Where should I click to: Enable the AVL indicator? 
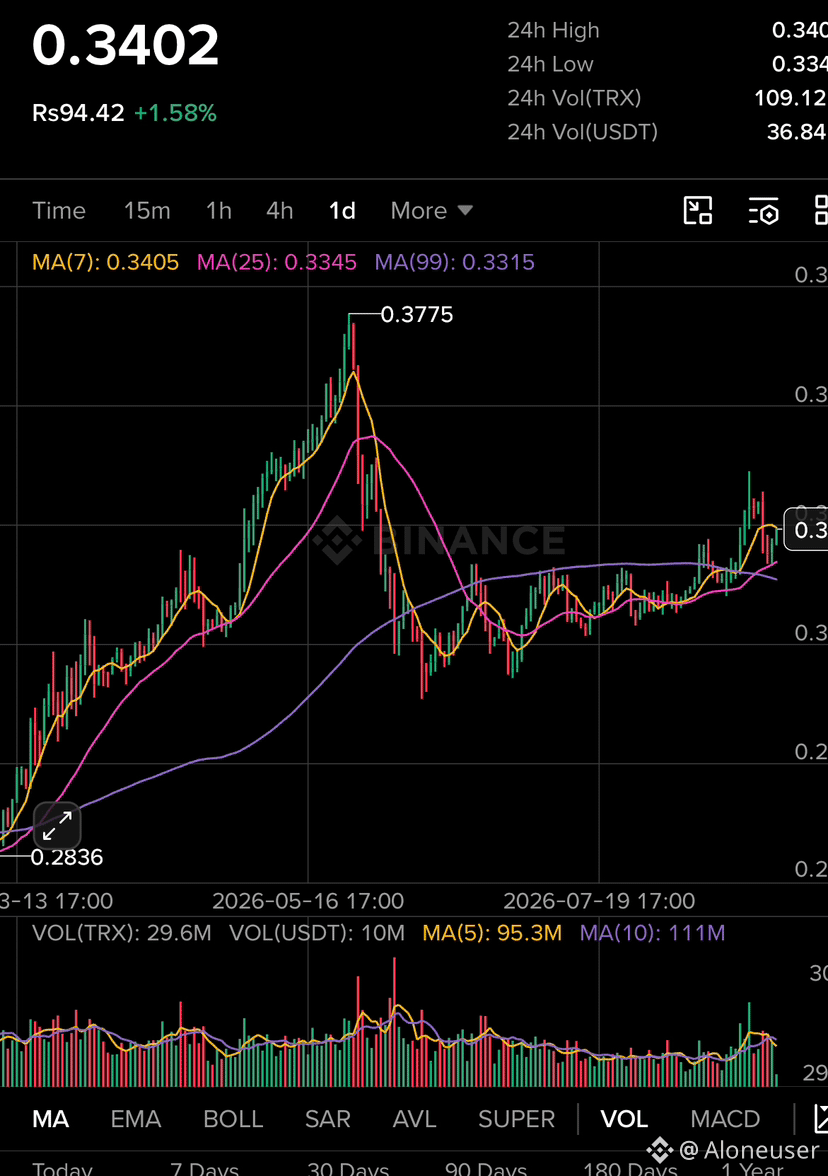click(415, 1119)
